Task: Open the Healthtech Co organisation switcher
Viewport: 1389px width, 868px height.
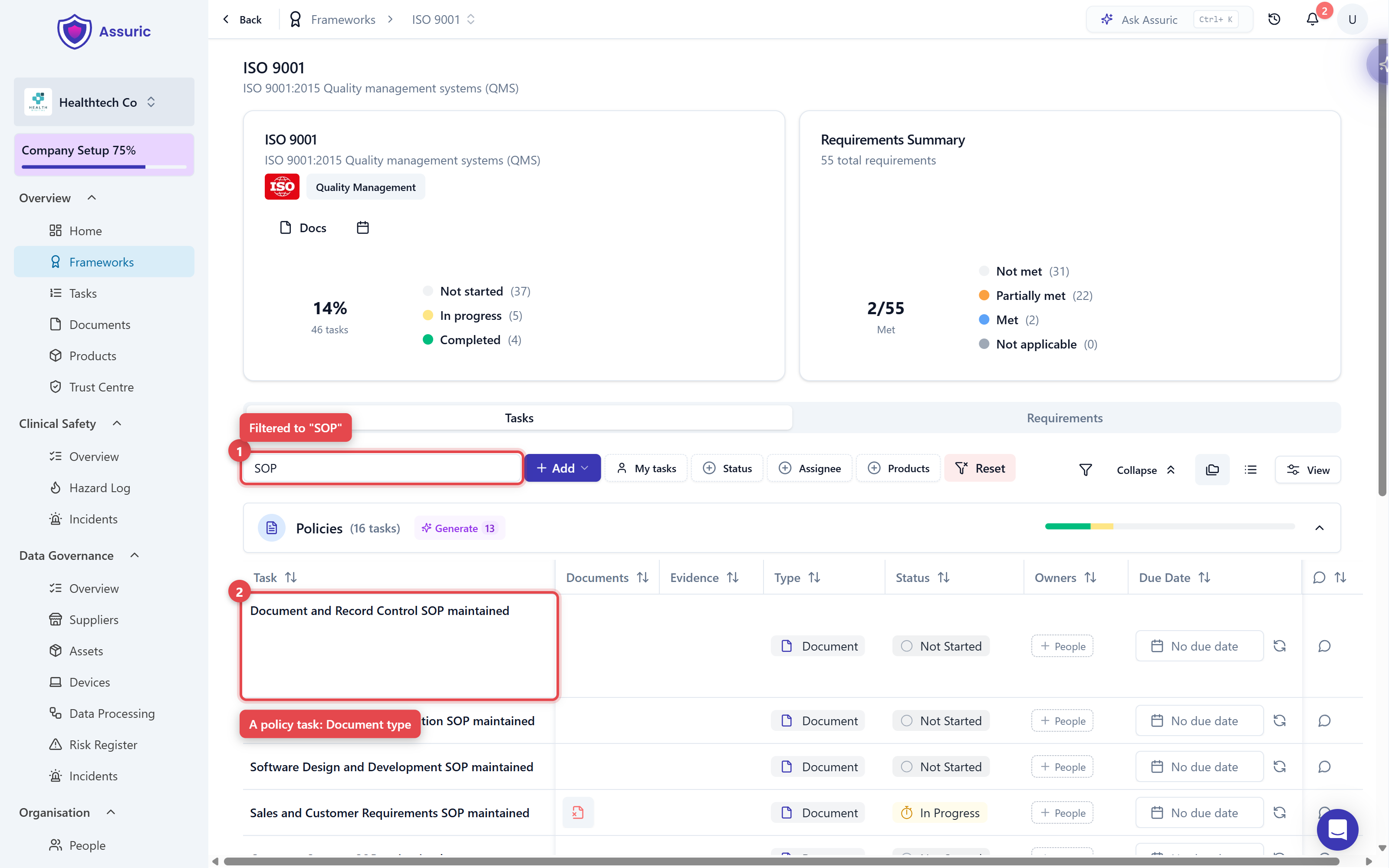Action: [x=104, y=102]
